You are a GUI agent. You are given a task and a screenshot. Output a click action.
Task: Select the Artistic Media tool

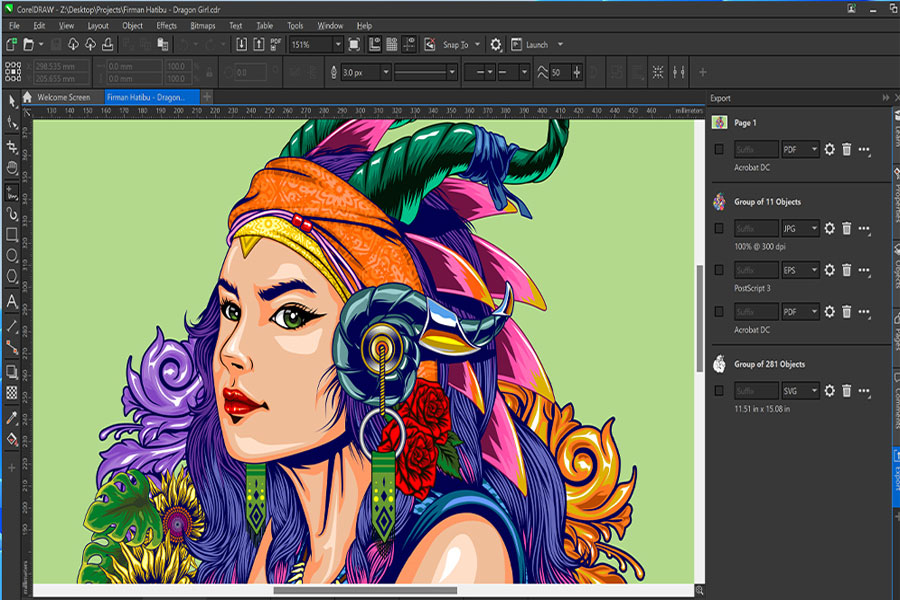pos(12,214)
